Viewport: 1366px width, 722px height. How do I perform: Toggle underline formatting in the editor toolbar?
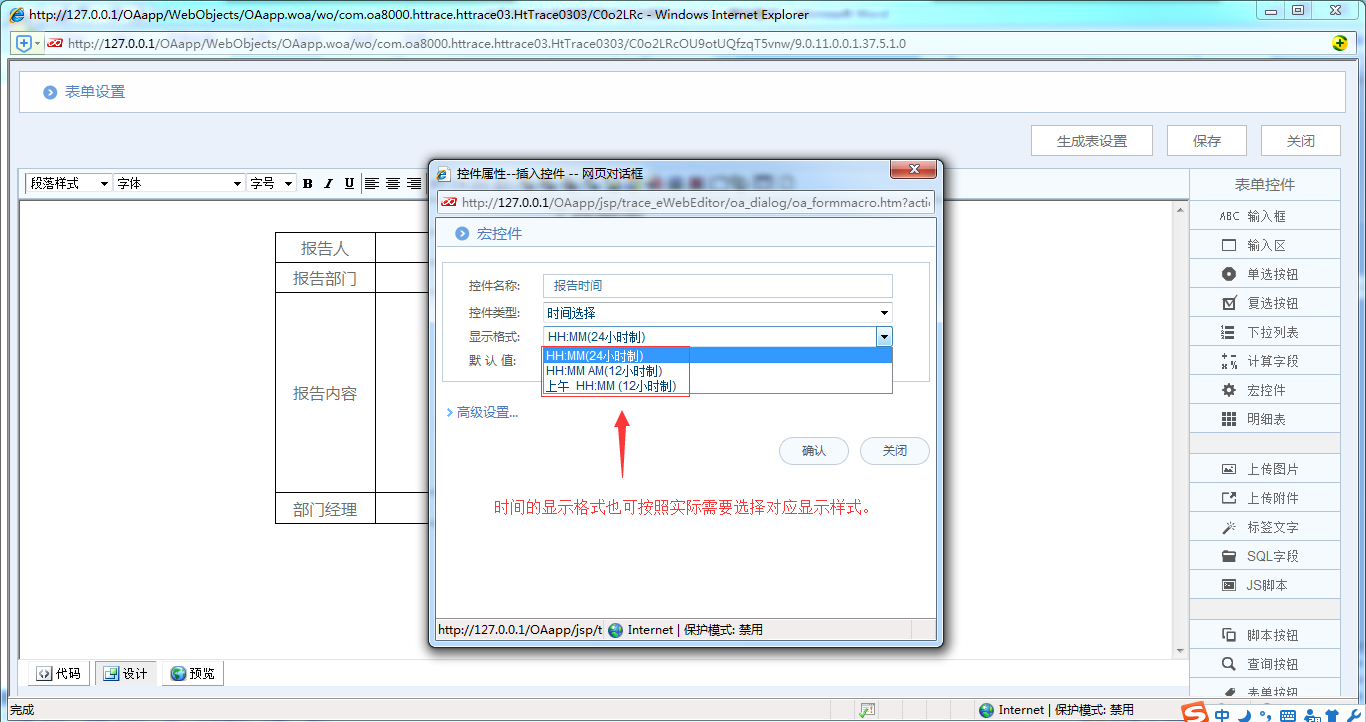(x=348, y=183)
